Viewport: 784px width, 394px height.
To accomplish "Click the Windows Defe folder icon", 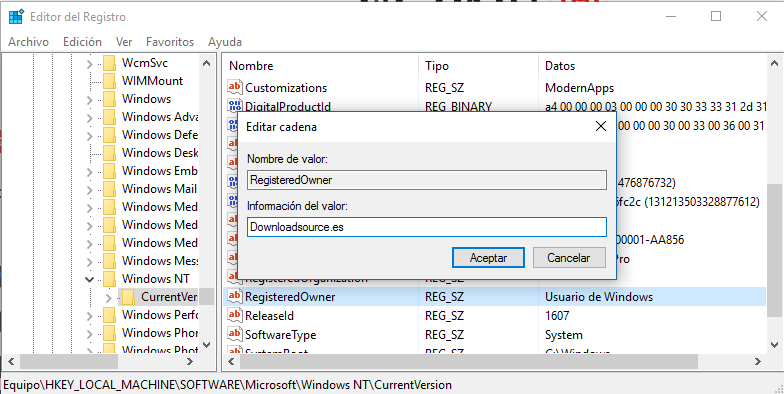I will pyautogui.click(x=110, y=135).
